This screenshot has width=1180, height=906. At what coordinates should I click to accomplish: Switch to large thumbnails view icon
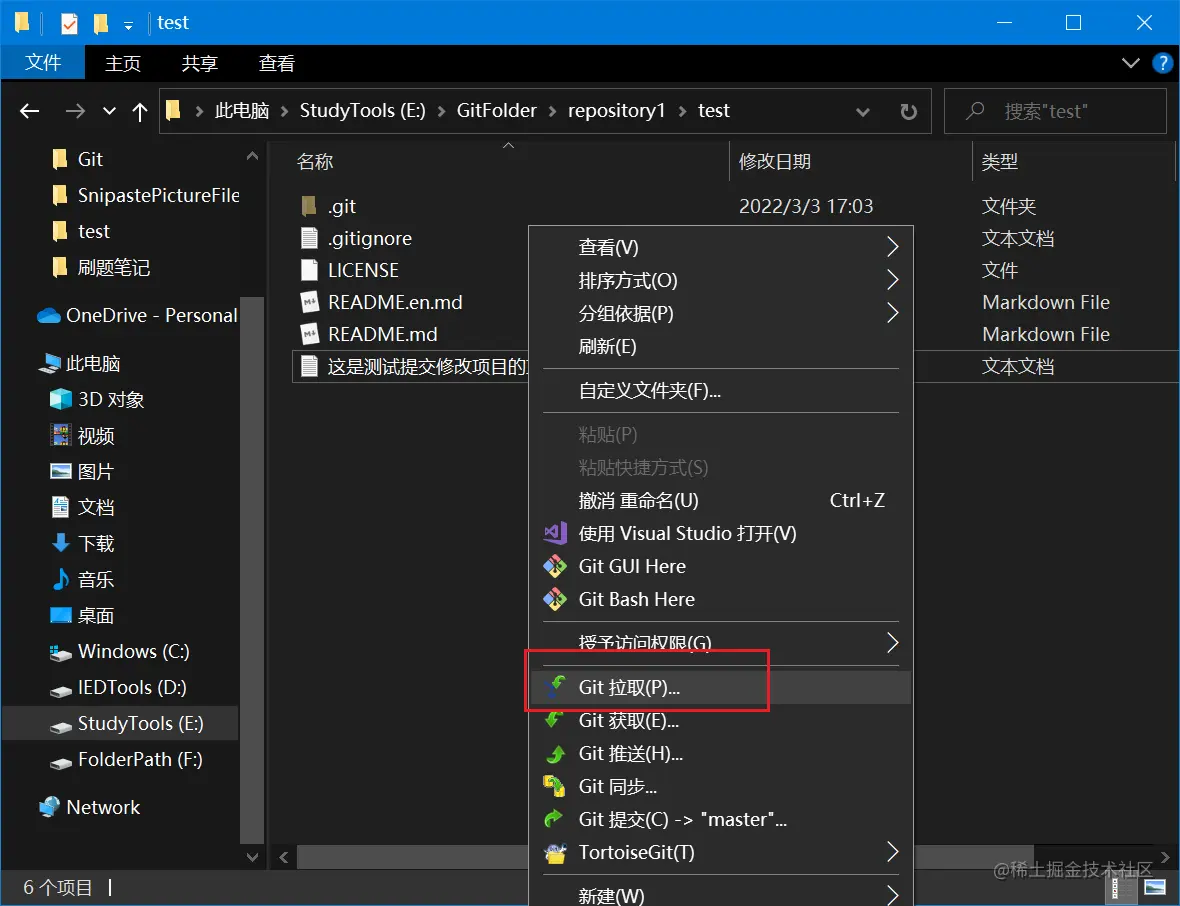[1155, 888]
